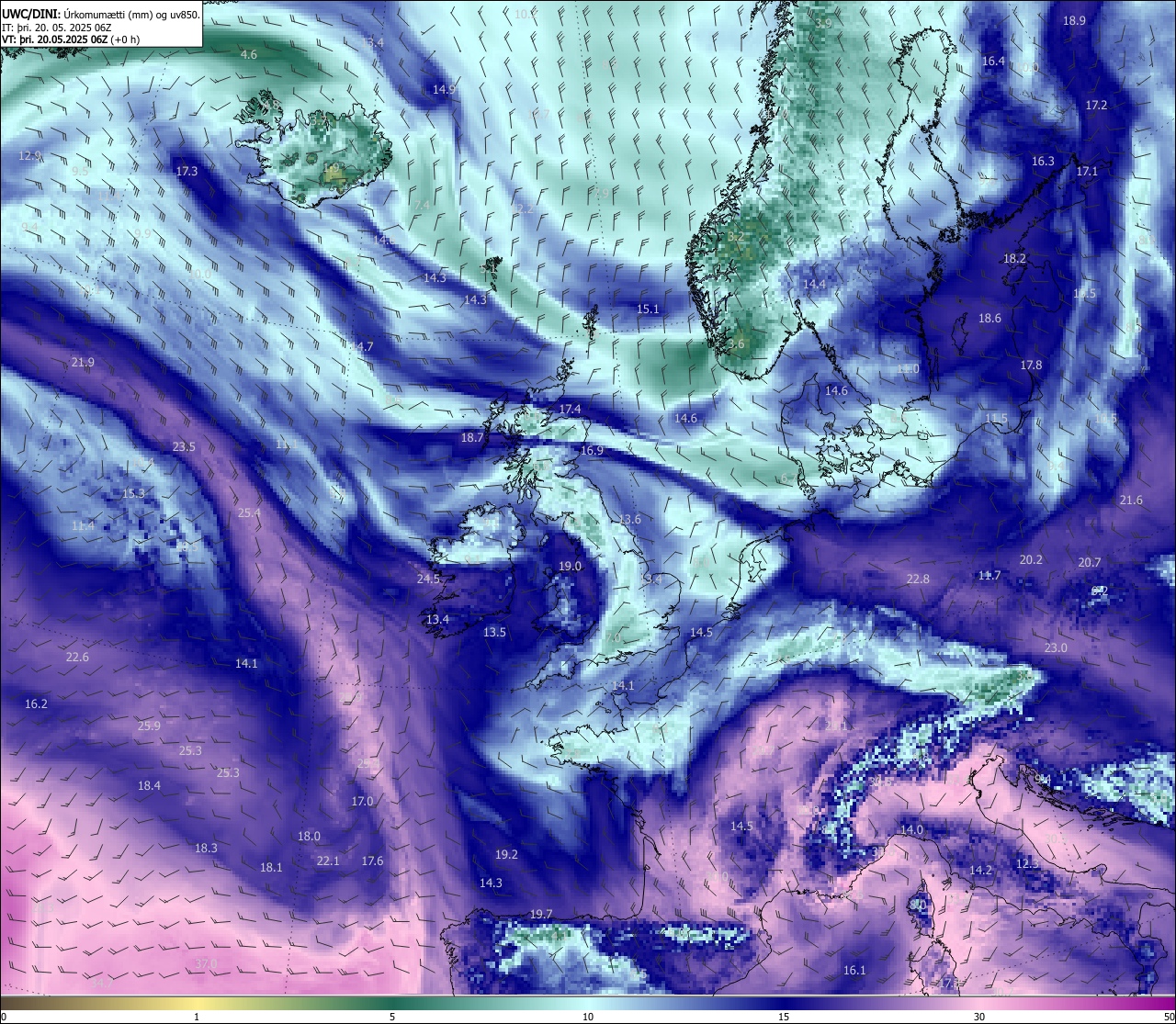The height and width of the screenshot is (1024, 1176).
Task: Click the 18.9 value in top-right corner
Action: (1074, 20)
